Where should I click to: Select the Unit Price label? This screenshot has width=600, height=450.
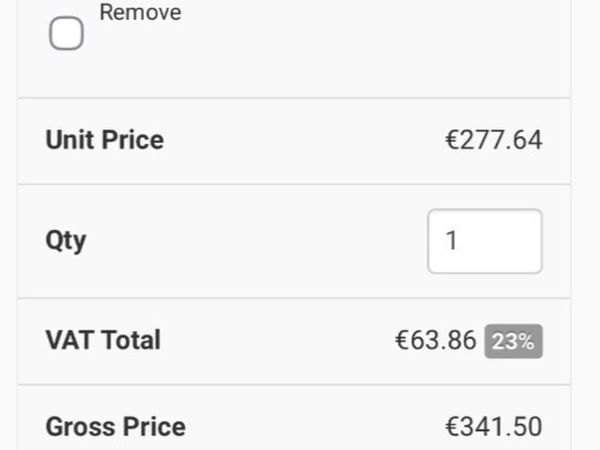click(x=104, y=140)
